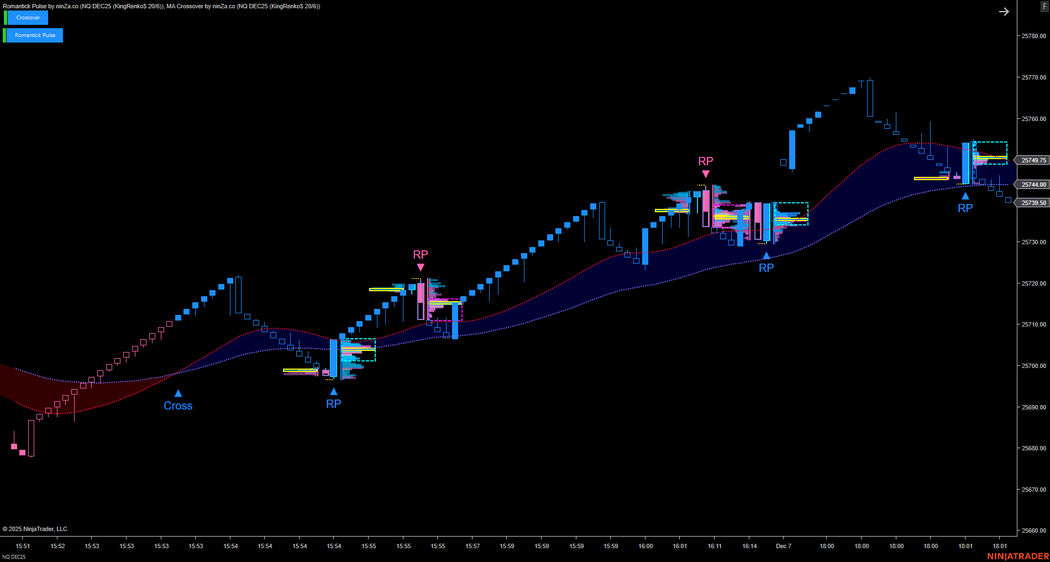Click the NQ DEC25 instrument label at bottom-left

(x=13, y=556)
